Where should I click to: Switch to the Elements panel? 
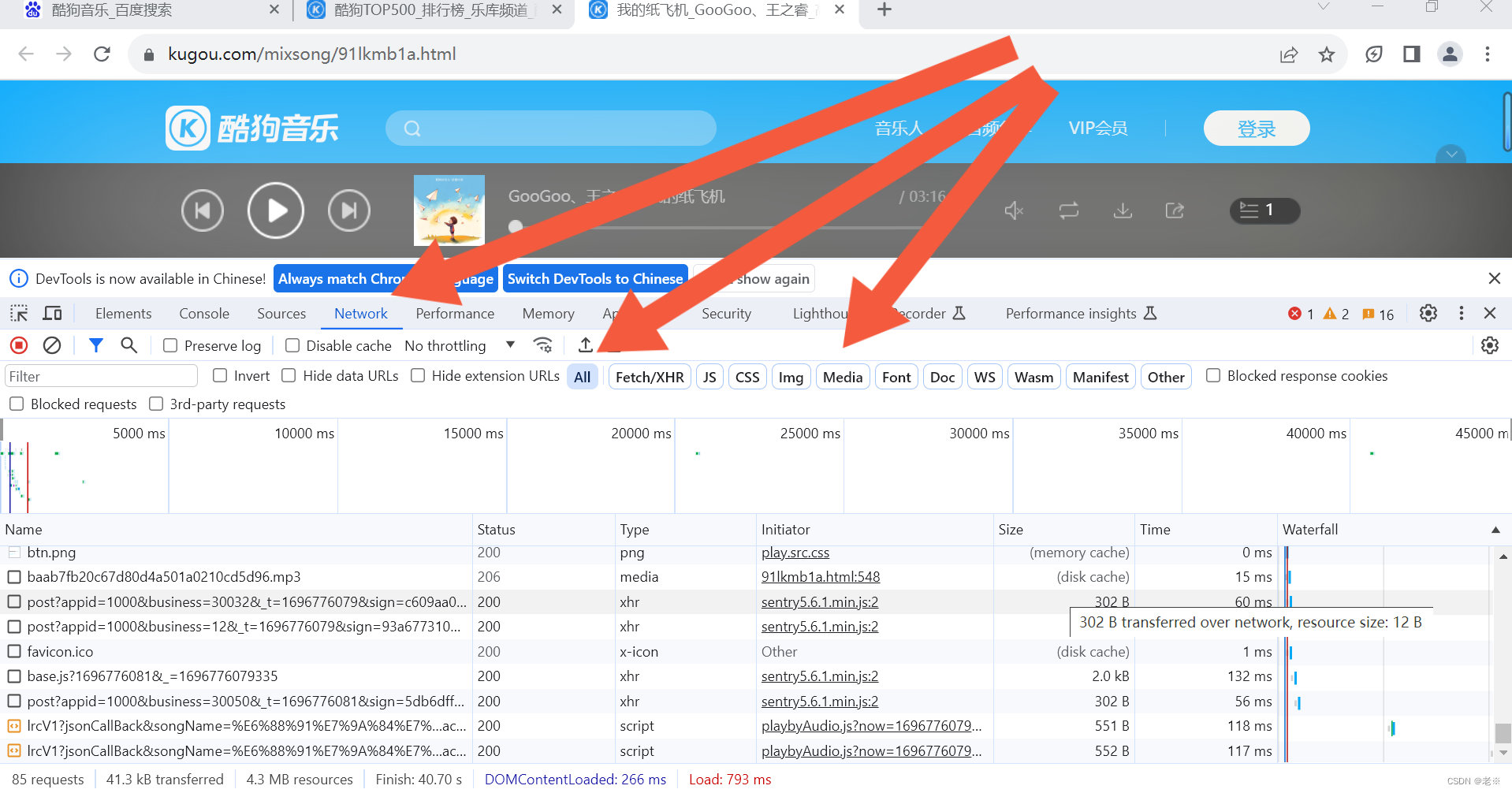[x=123, y=314]
